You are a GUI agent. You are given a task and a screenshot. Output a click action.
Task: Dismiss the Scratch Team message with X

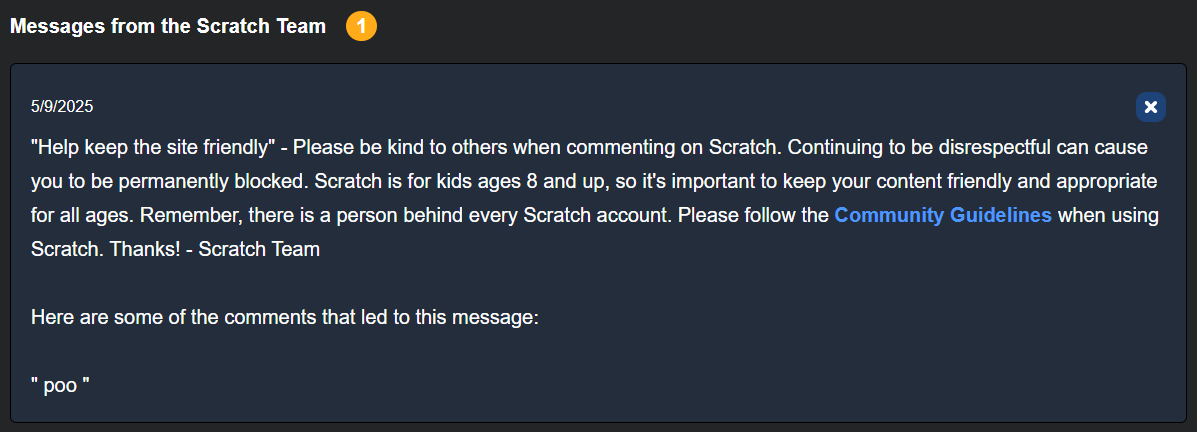[x=1150, y=107]
